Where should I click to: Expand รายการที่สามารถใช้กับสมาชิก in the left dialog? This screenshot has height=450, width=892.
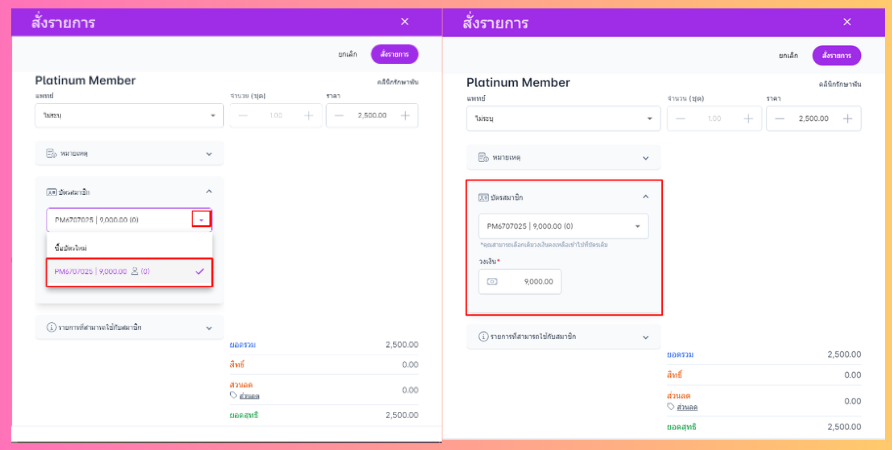click(x=129, y=328)
